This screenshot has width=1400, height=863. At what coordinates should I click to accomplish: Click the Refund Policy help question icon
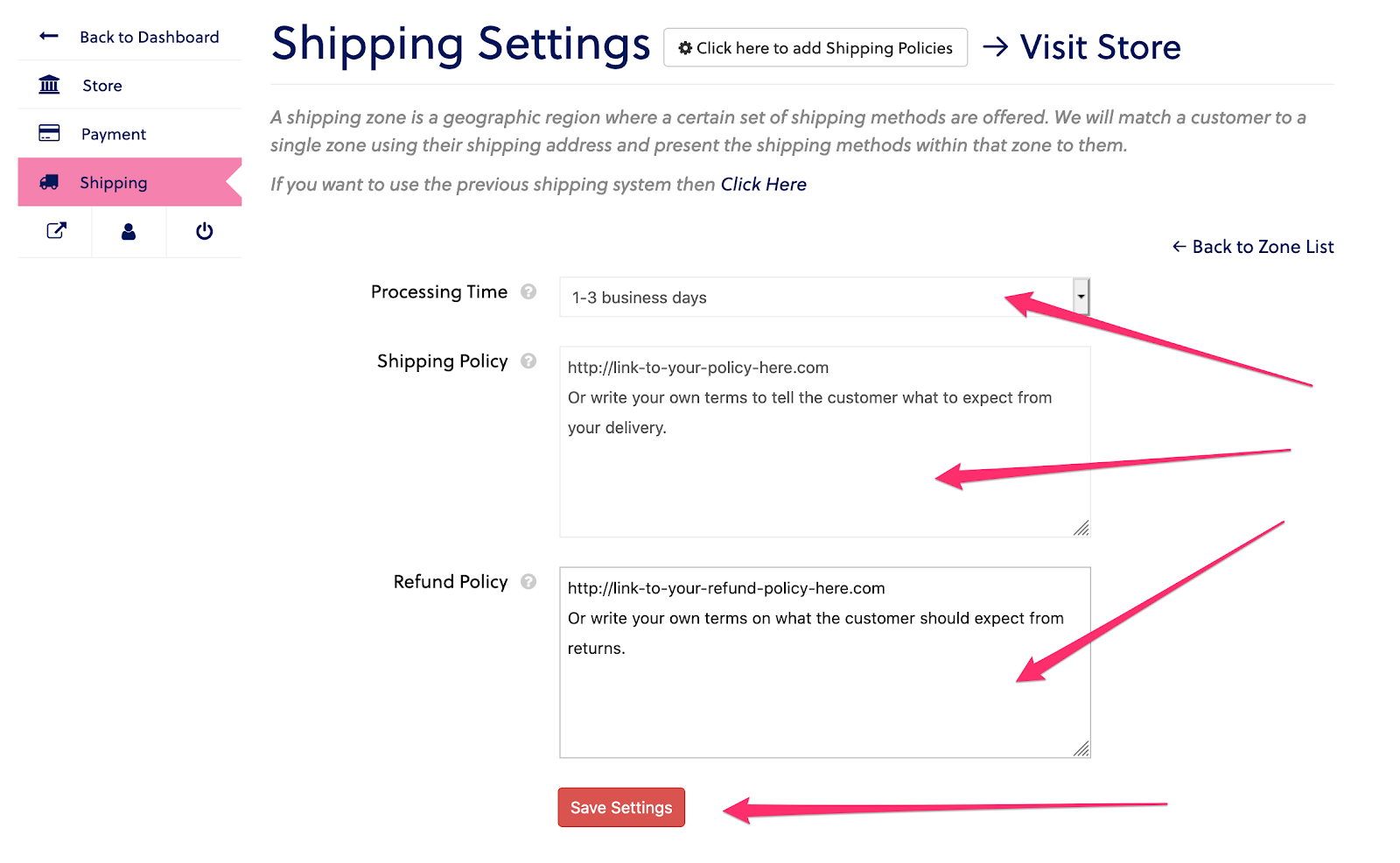(x=528, y=581)
